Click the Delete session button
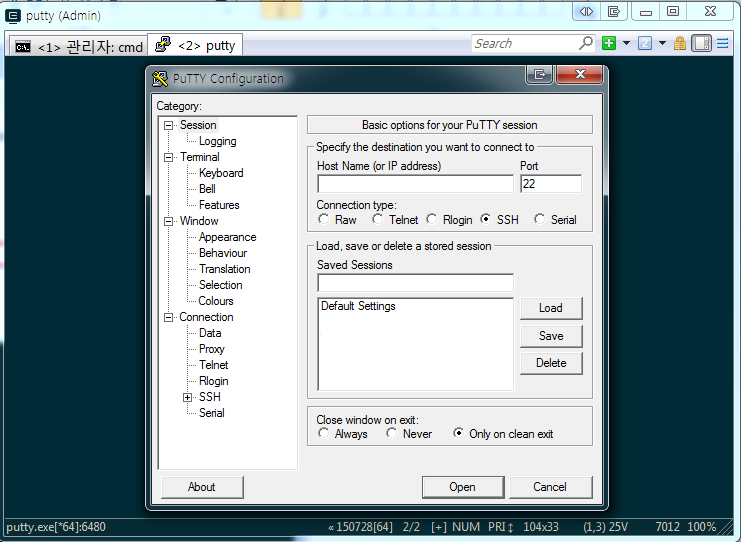The height and width of the screenshot is (542, 741). click(x=551, y=363)
